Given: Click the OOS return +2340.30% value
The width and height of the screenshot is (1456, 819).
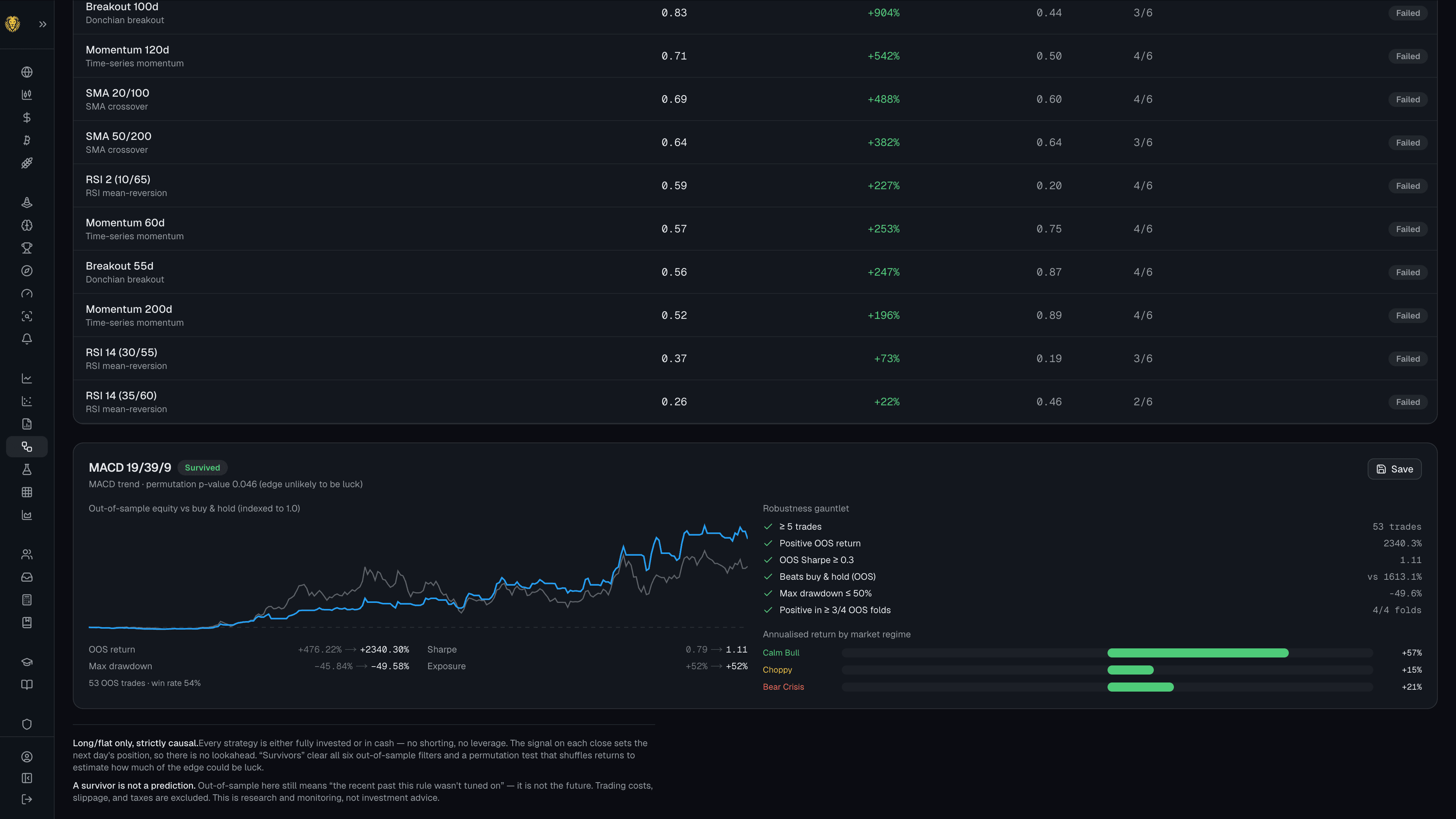Looking at the screenshot, I should [x=384, y=650].
